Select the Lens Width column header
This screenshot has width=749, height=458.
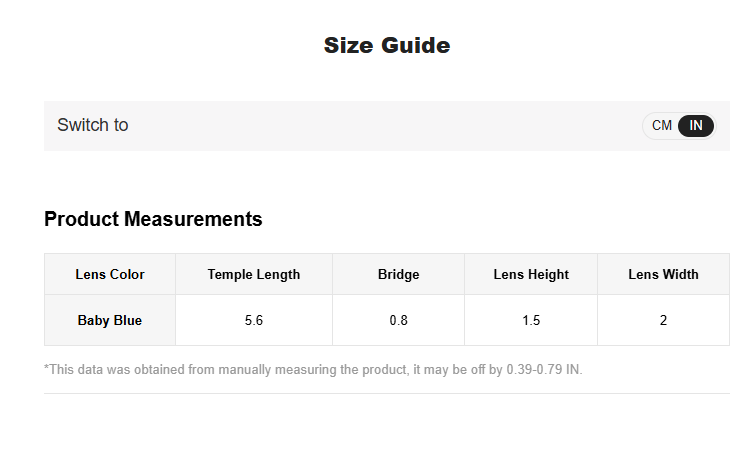[663, 274]
